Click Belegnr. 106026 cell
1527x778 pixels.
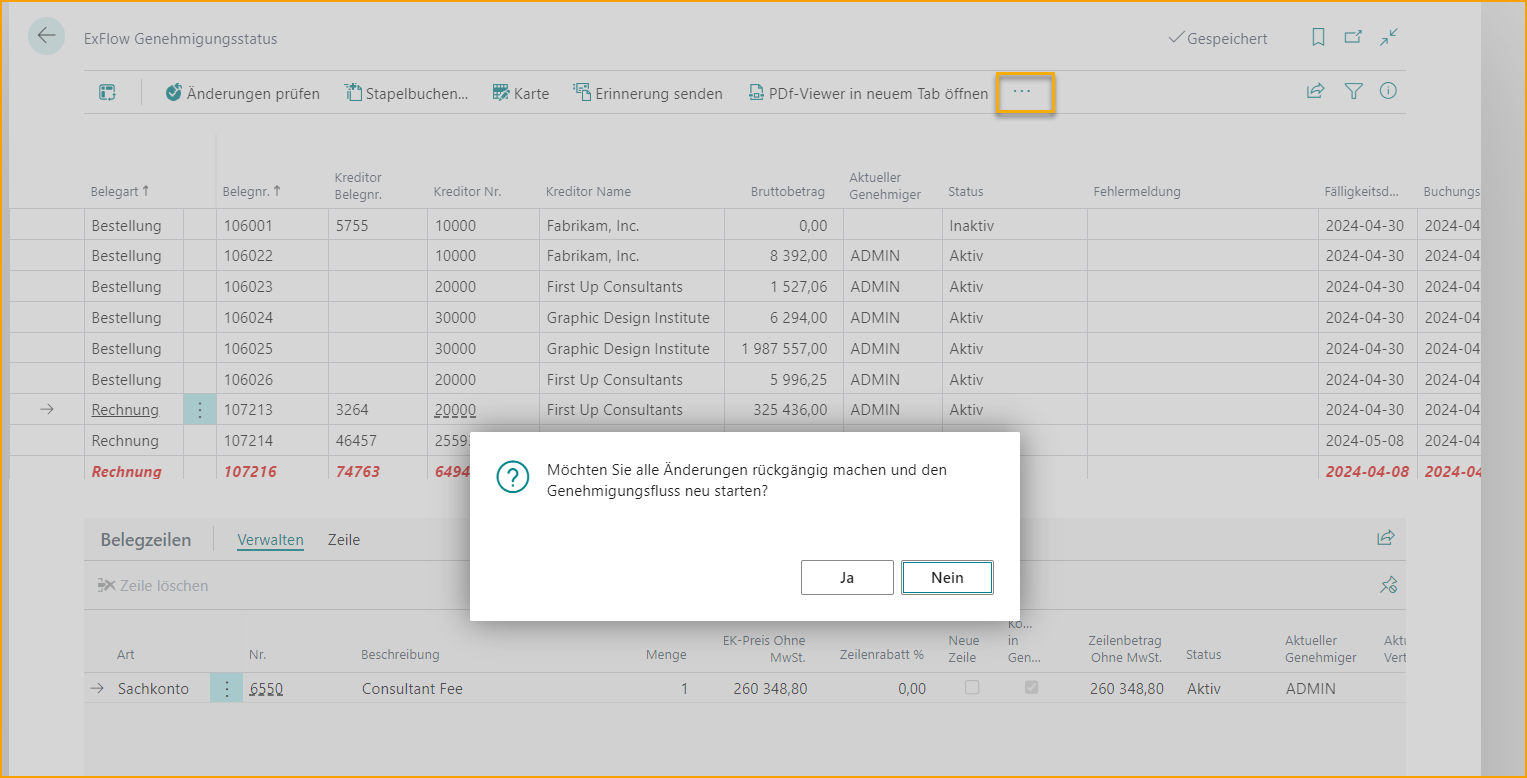click(272, 380)
